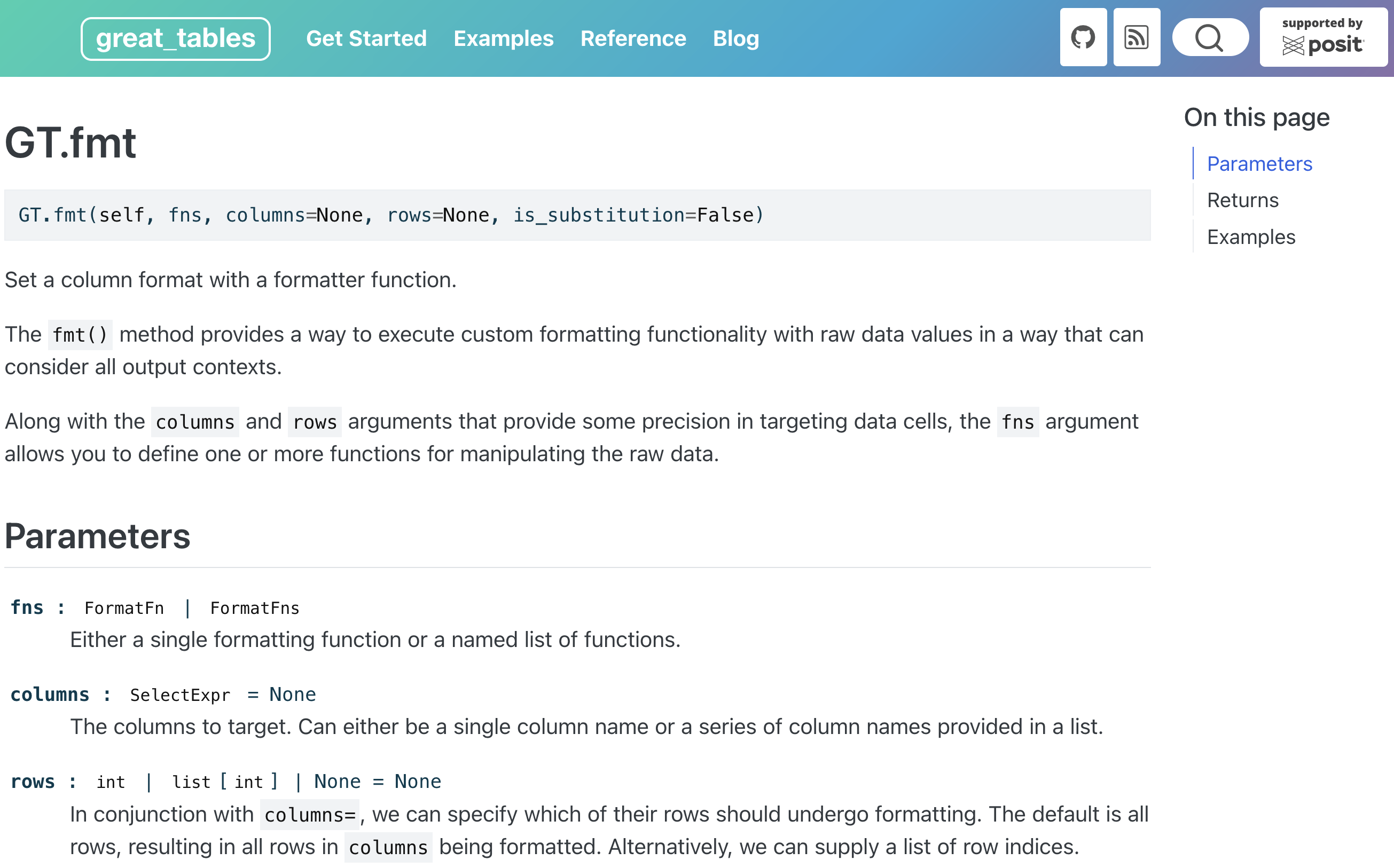This screenshot has height=868, width=1394.
Task: Click the SelectExpr type annotation
Action: pos(180,695)
